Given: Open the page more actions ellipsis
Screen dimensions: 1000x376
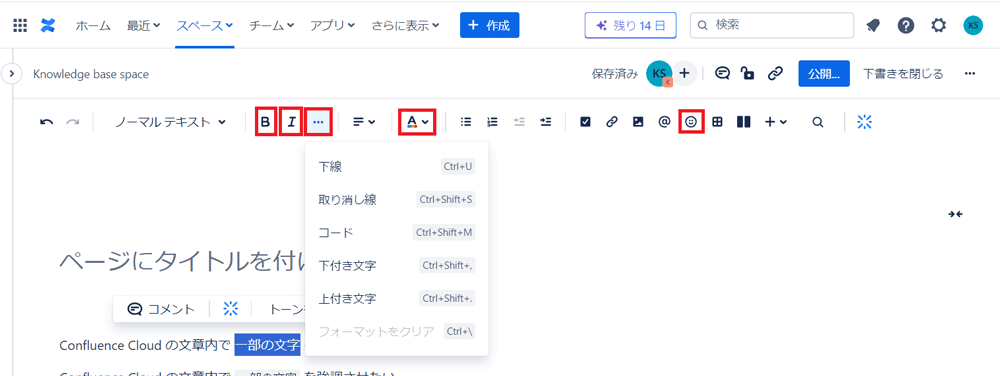Looking at the screenshot, I should tap(970, 74).
